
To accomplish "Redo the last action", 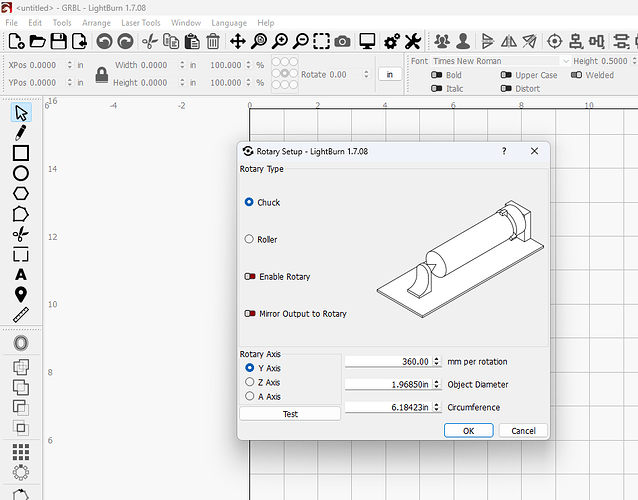I will (x=125, y=41).
